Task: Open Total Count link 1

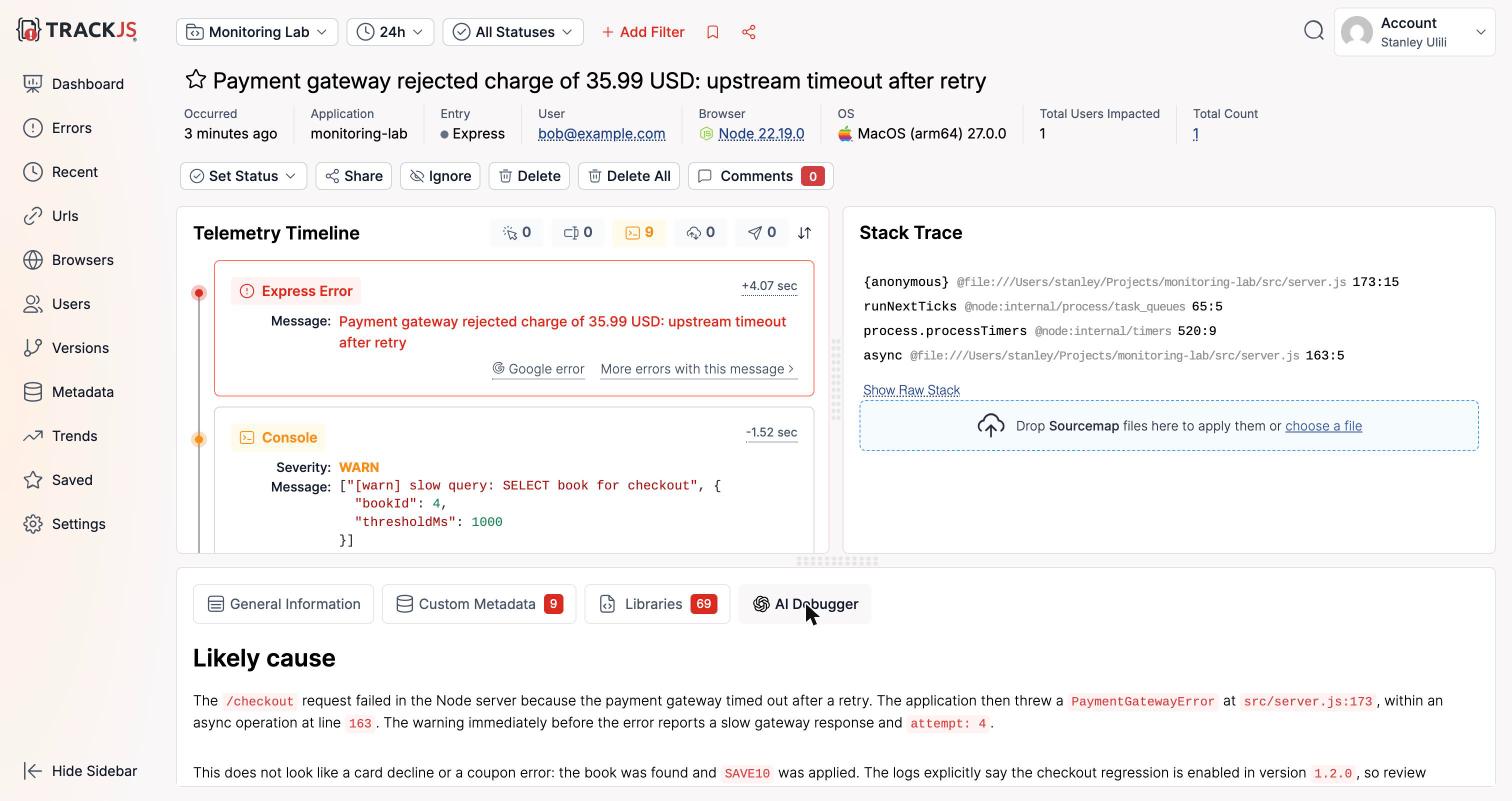Action: tap(1195, 134)
